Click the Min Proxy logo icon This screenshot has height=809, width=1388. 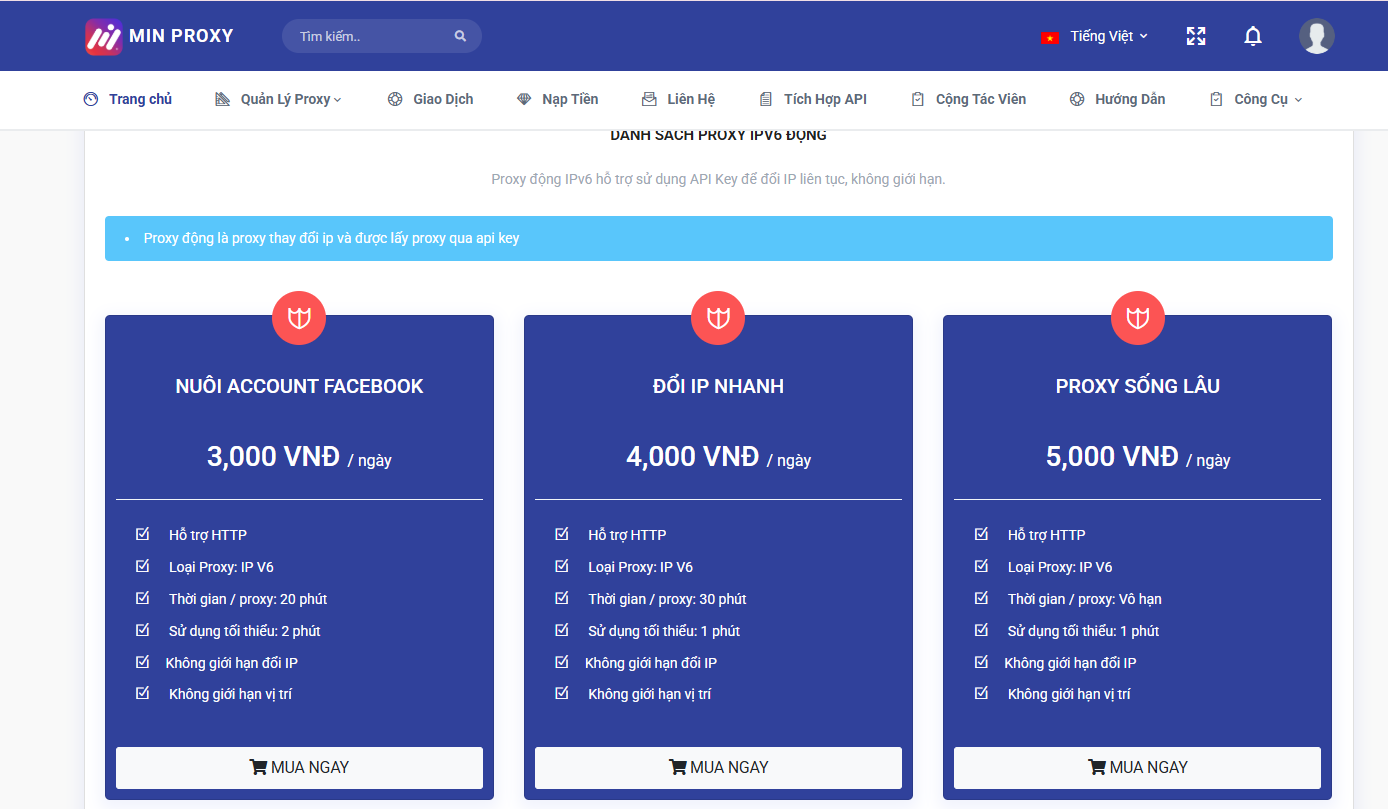click(x=103, y=37)
